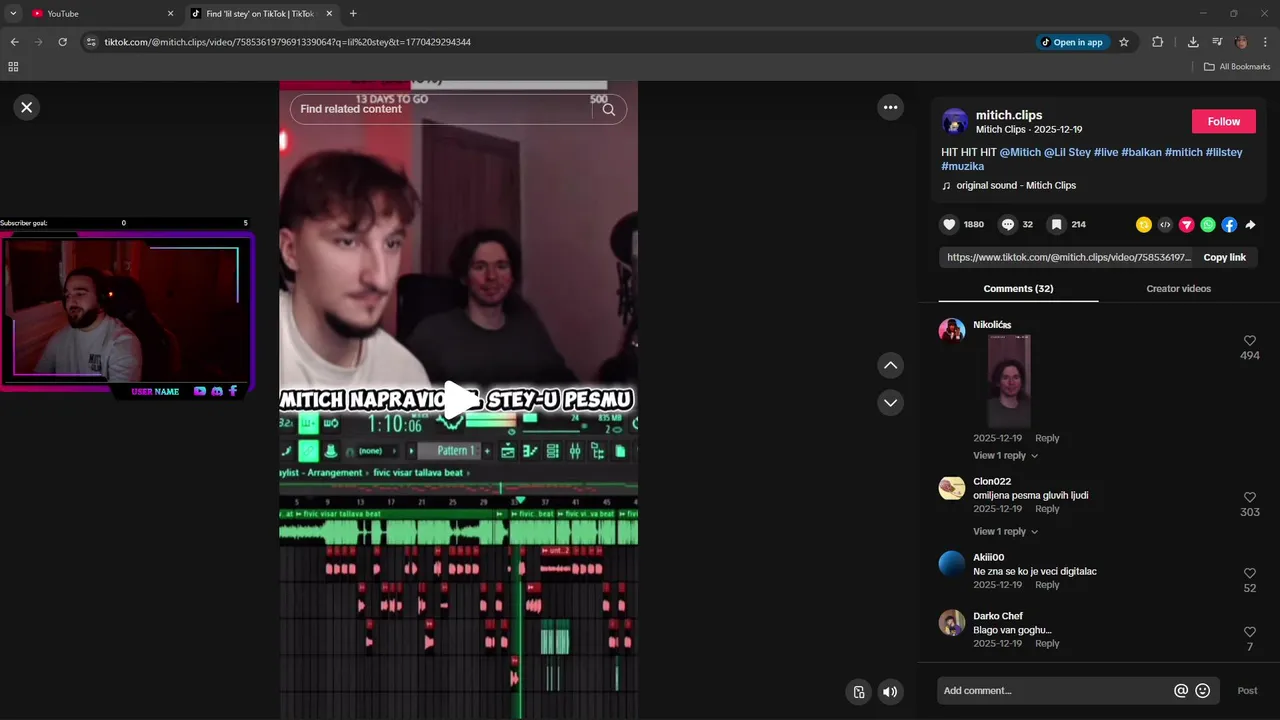Follow the mitich.clips account

click(1223, 121)
